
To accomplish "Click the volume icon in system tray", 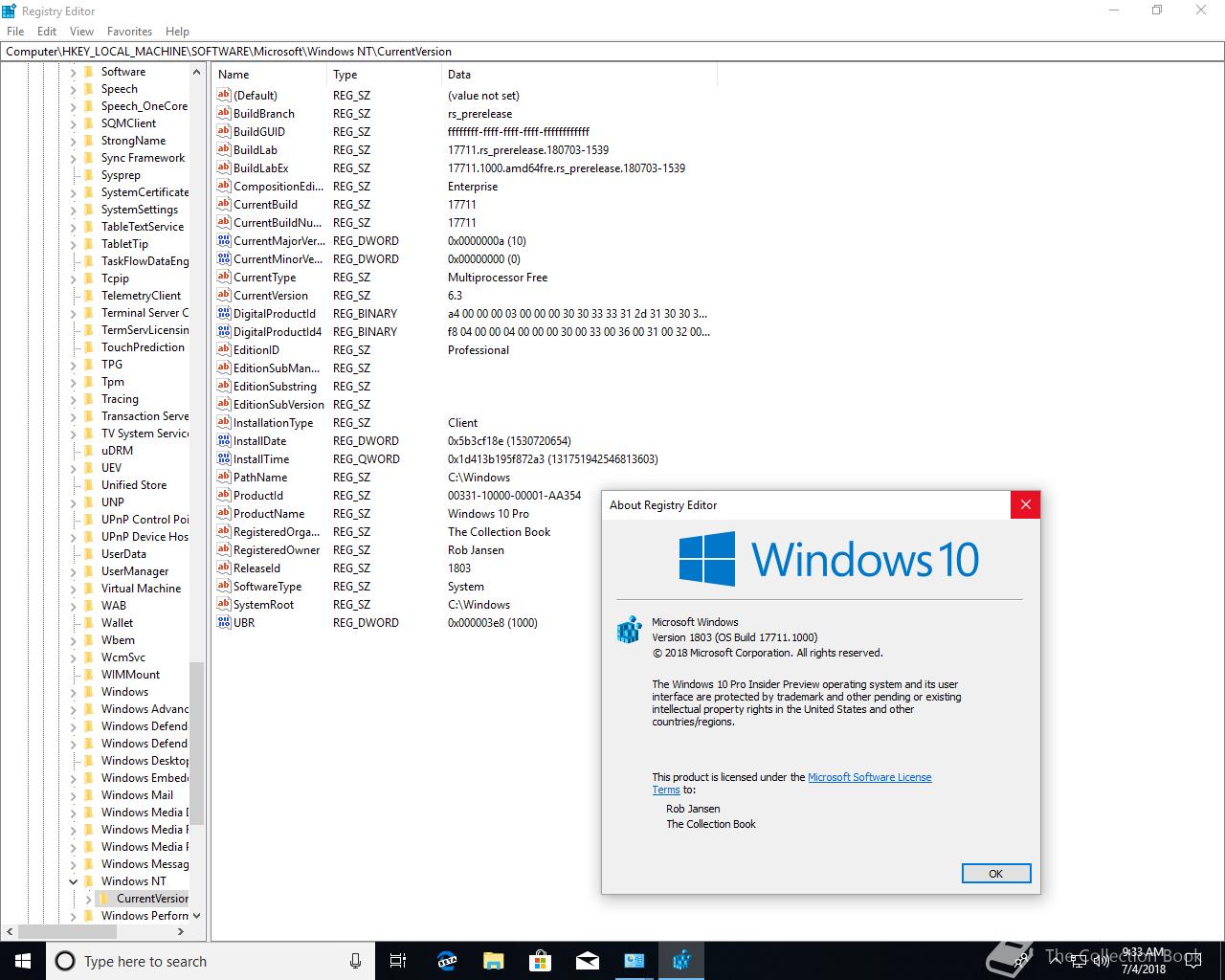I will click(1102, 961).
